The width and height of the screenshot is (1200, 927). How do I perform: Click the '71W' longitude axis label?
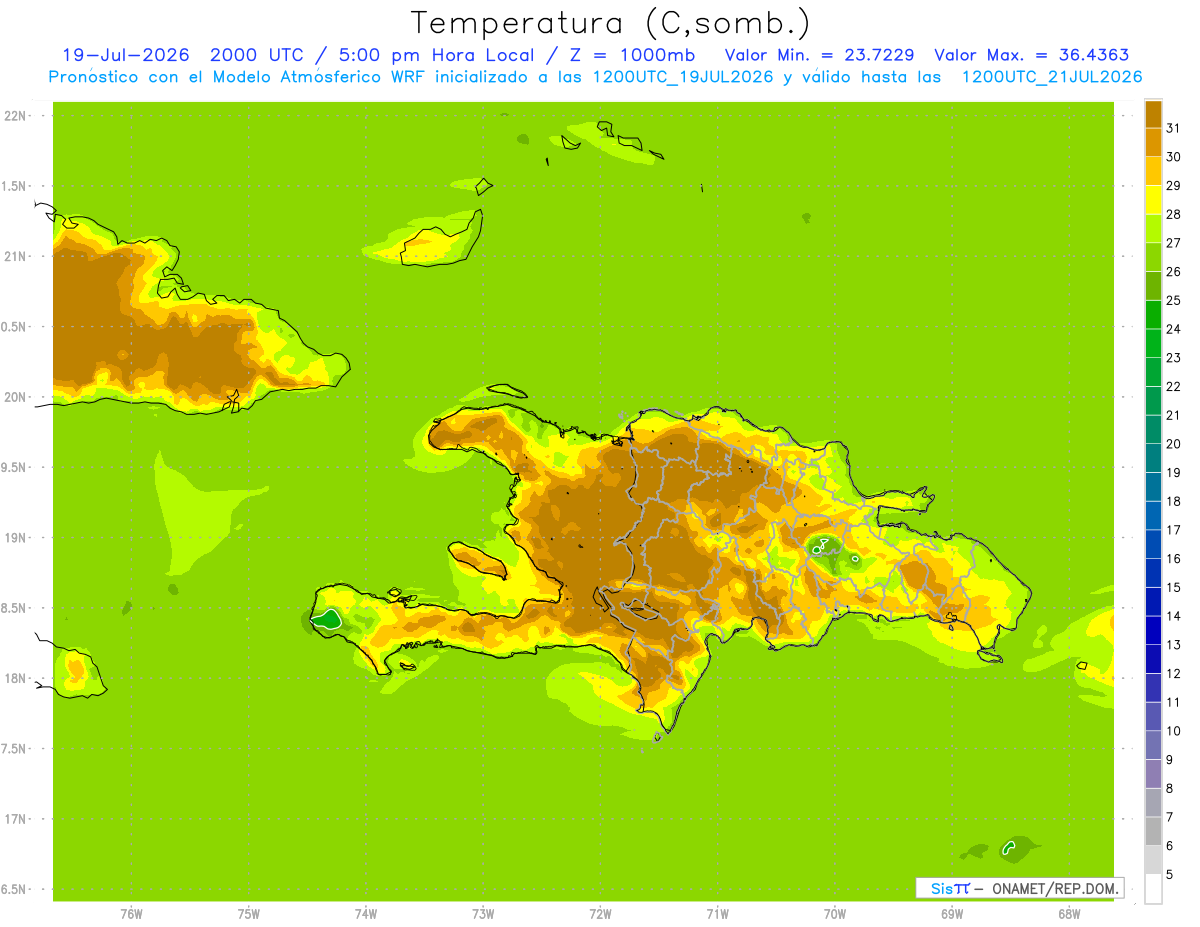(717, 914)
